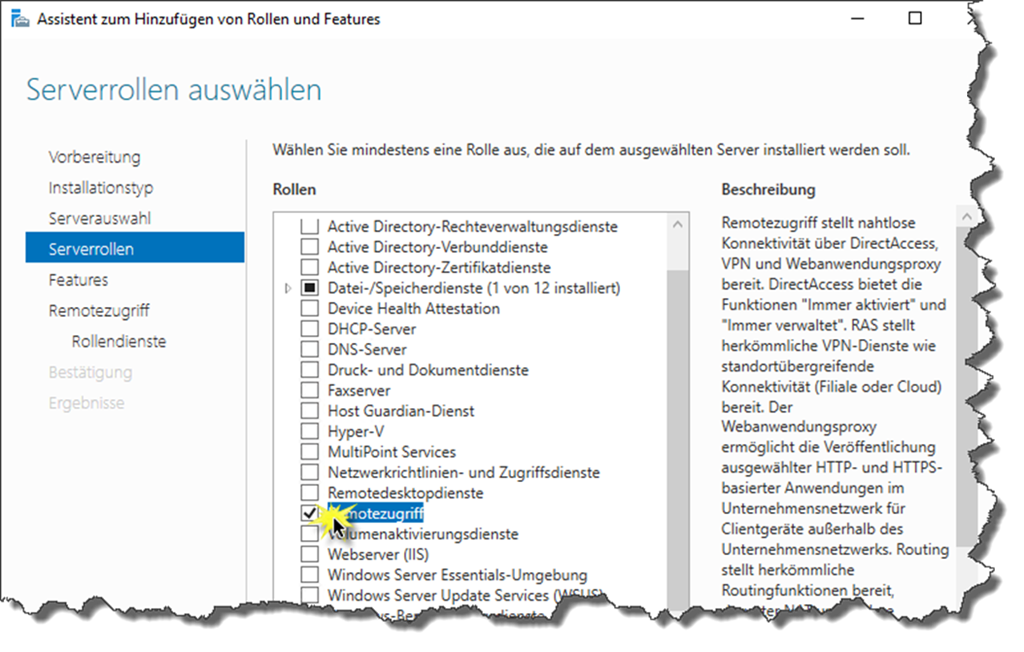
Task: Click the wizard title bar icon
Action: [x=20, y=19]
